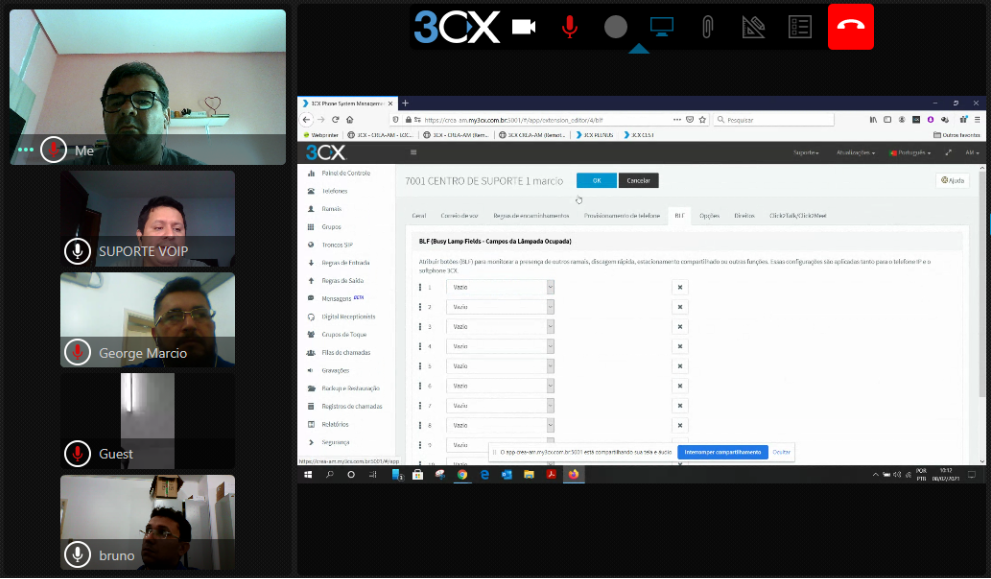Toggle screen sharing monitor icon
The width and height of the screenshot is (991, 579).
[x=661, y=27]
